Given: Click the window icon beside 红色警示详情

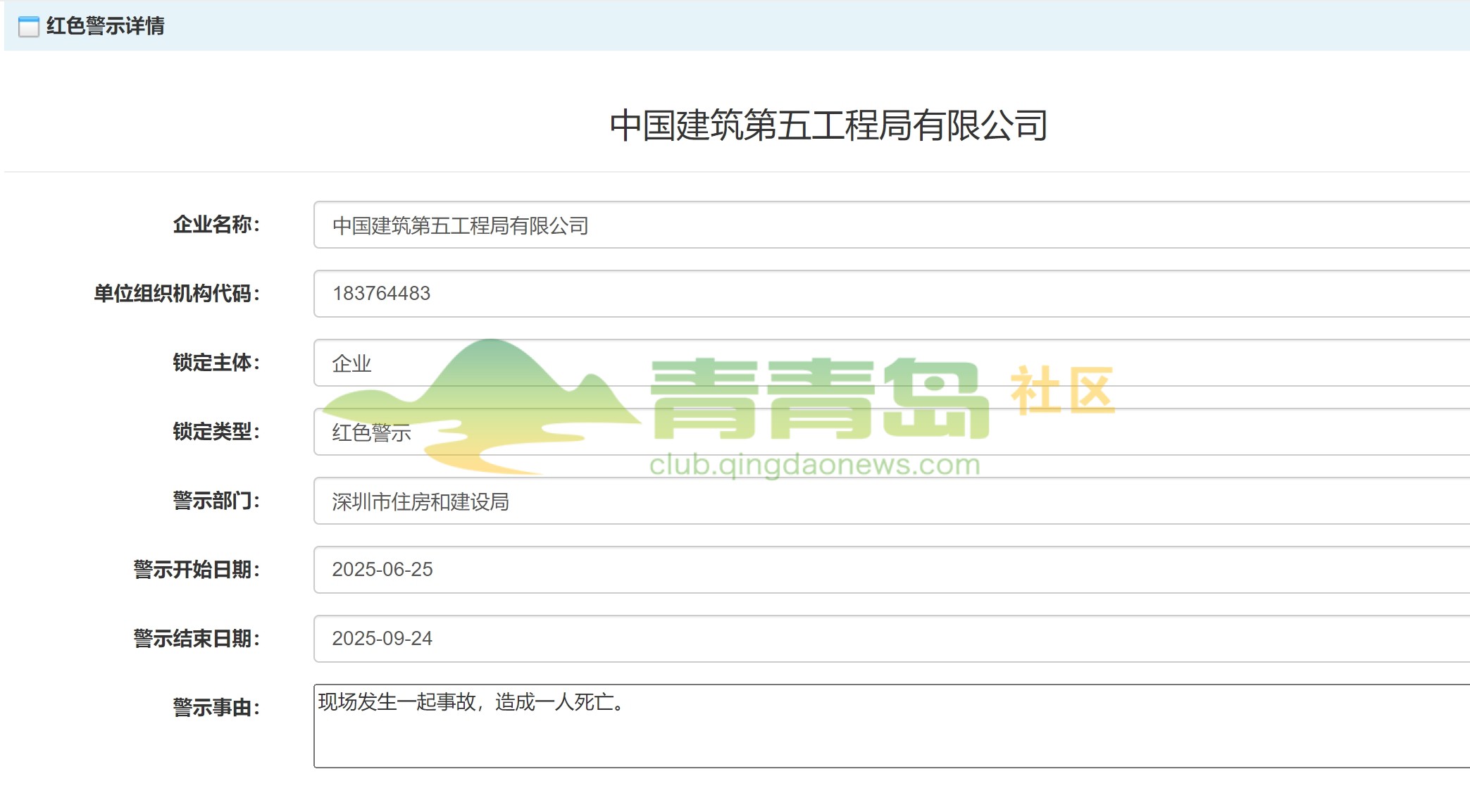Looking at the screenshot, I should pos(28,27).
